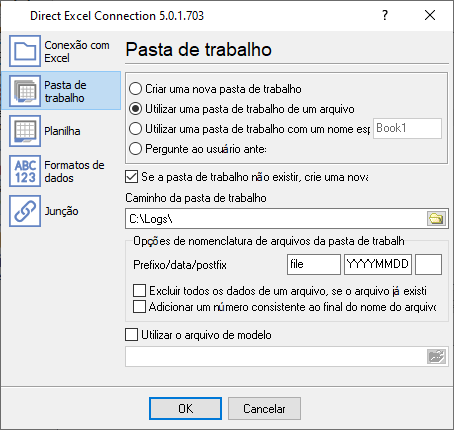
Task: Enable Excluir todos os dados de um arquivo
Action: [x=280, y=291]
